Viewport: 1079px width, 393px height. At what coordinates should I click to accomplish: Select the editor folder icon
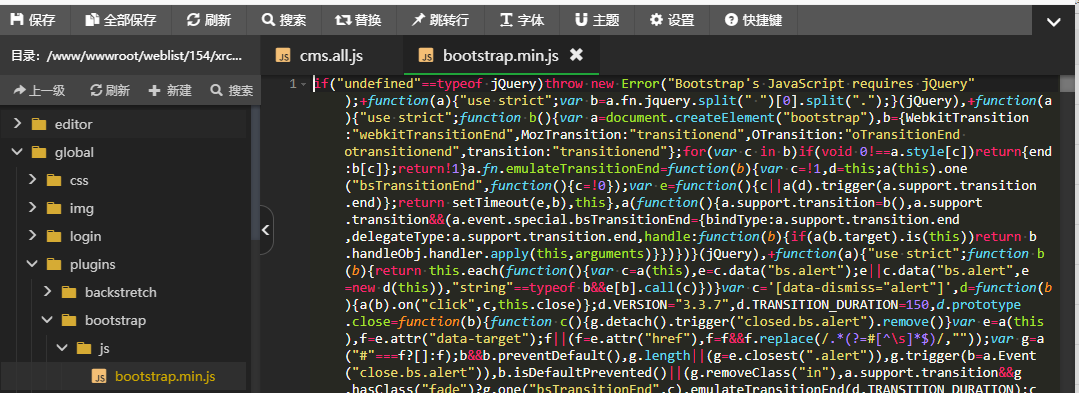pyautogui.click(x=39, y=125)
